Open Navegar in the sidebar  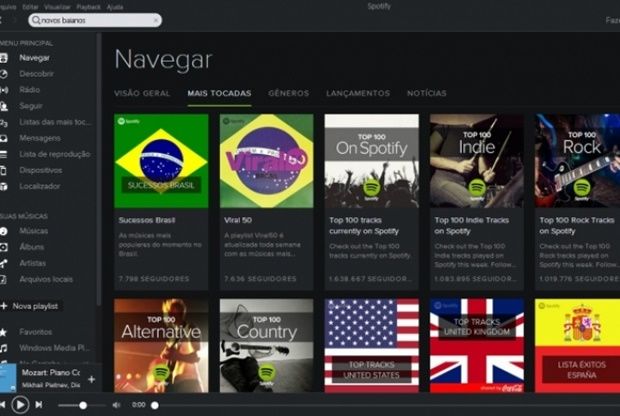[34, 58]
